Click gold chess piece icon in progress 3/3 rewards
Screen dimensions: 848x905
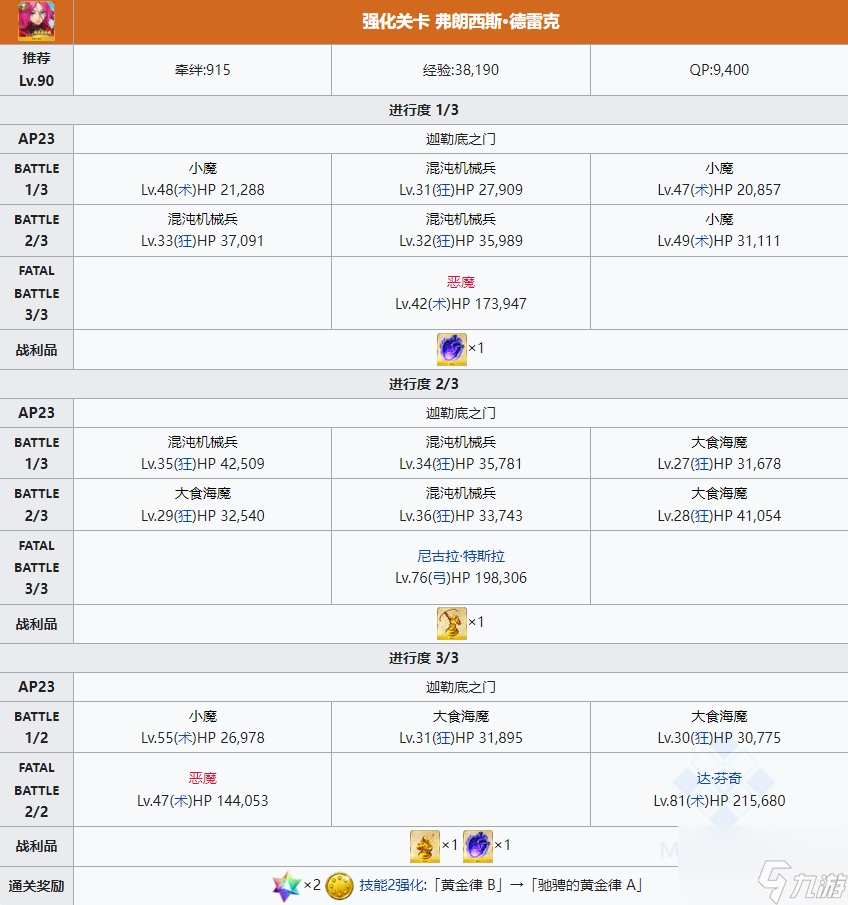(424, 846)
